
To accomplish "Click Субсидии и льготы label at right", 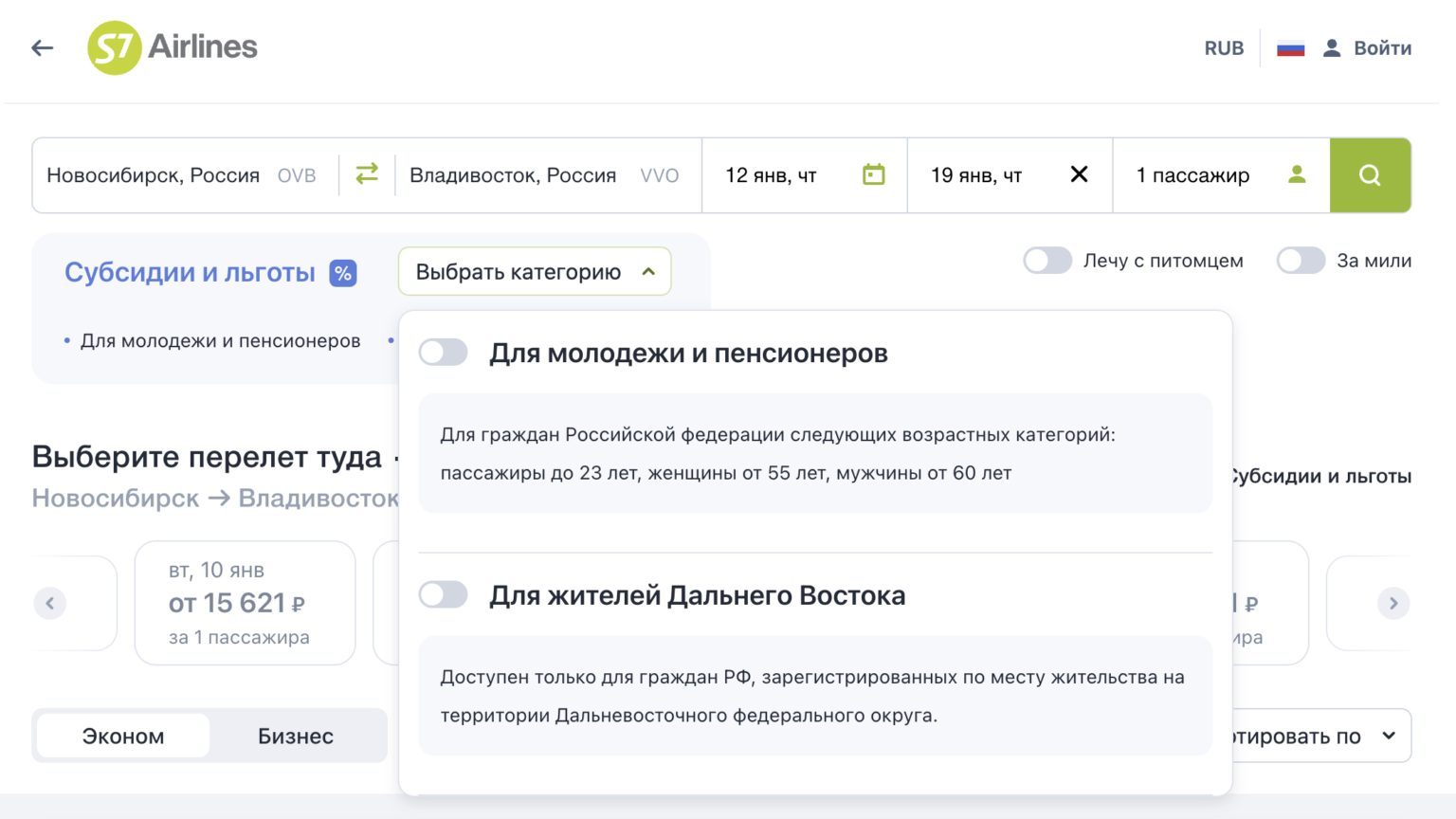I will point(1322,476).
